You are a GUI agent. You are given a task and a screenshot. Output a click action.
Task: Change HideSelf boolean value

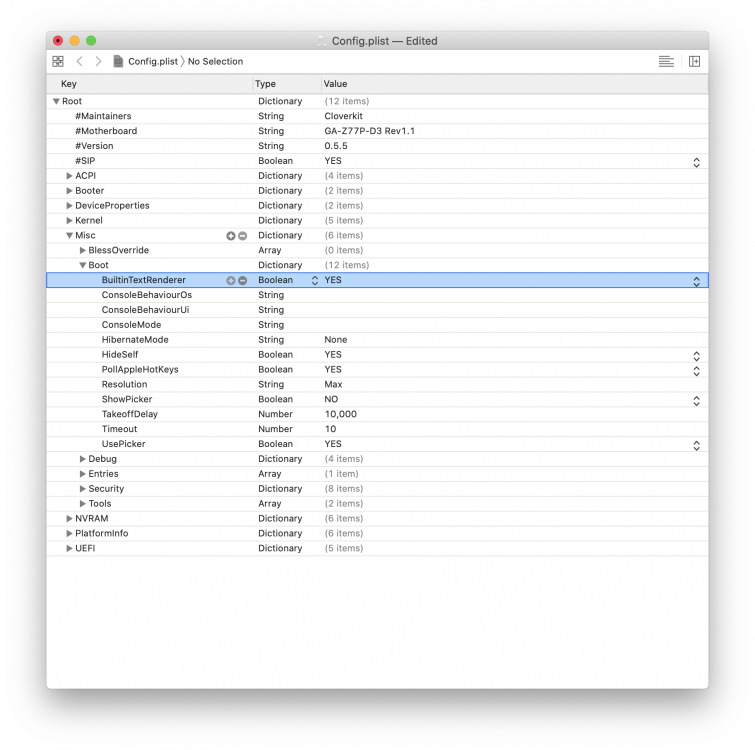point(696,356)
